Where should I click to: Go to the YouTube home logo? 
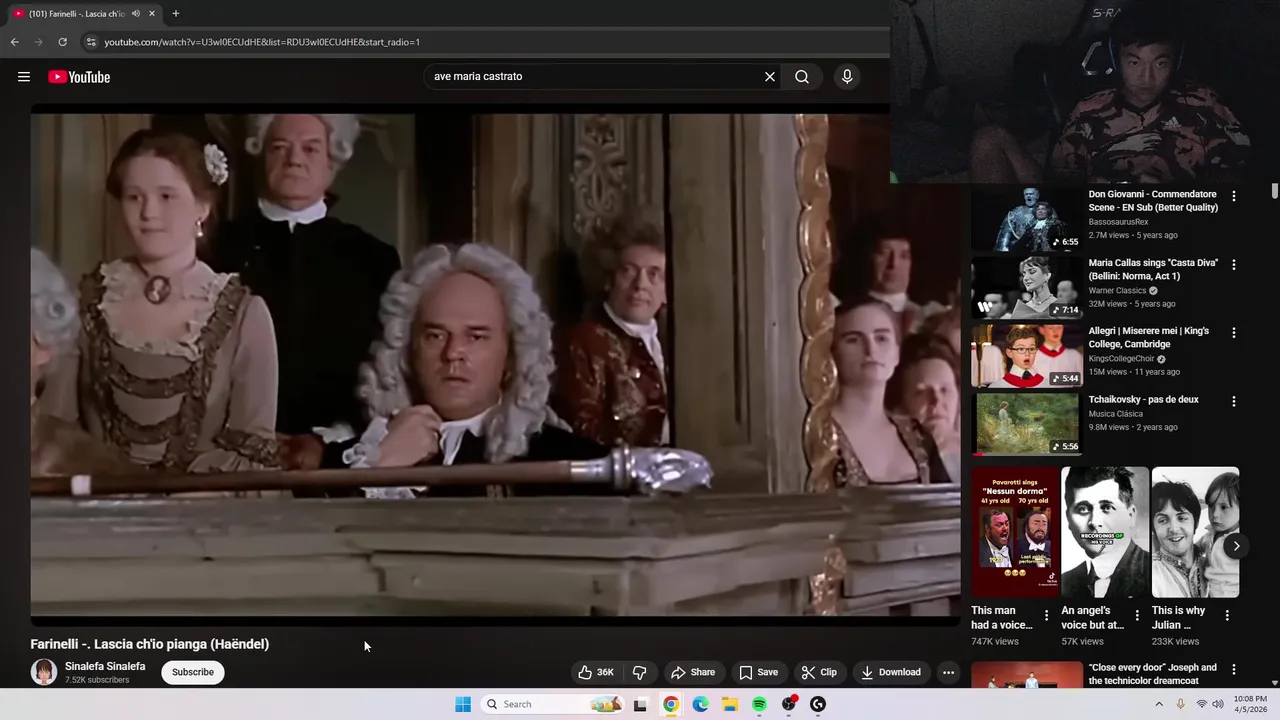(79, 77)
